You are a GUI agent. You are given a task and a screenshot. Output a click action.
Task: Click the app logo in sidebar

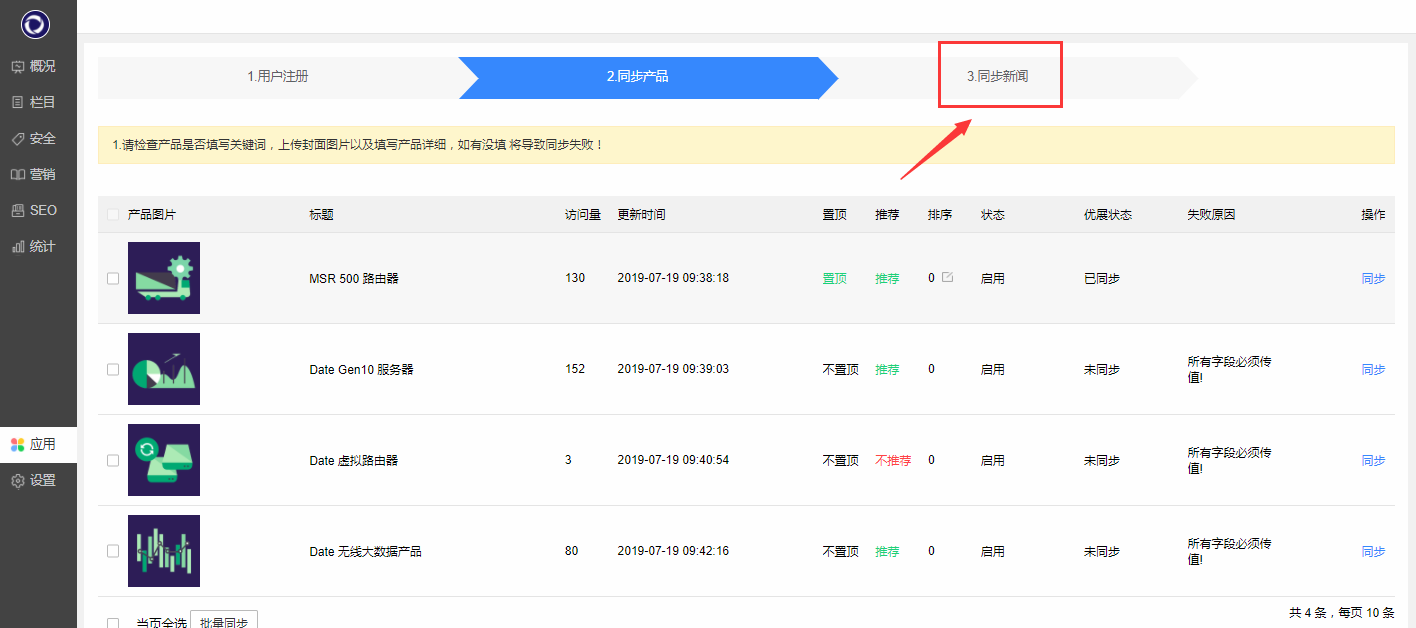[x=35, y=25]
